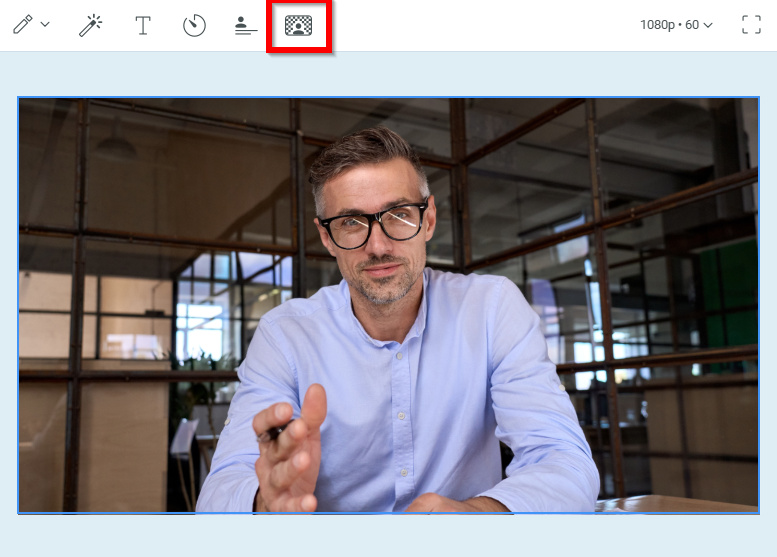Screen dimensions: 777x557
Task: Click the chevron after 1080p • 60
Action: (x=709, y=25)
